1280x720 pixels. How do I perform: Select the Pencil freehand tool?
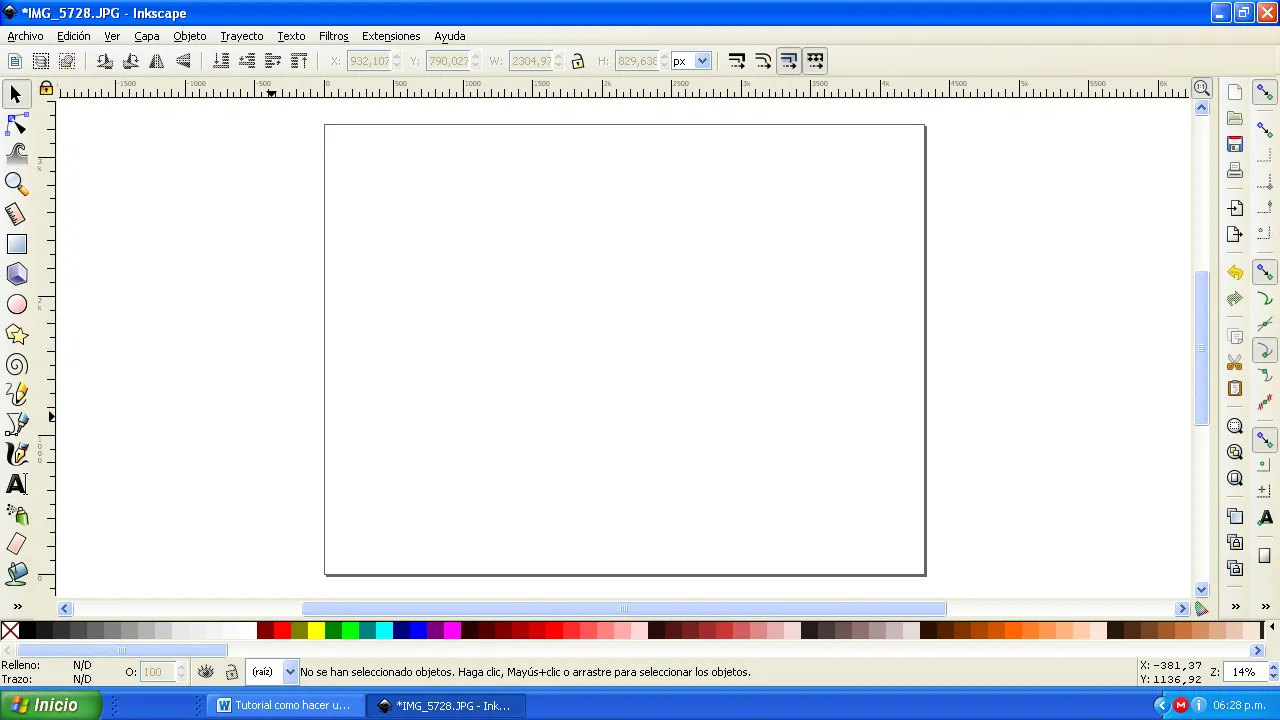(16, 394)
